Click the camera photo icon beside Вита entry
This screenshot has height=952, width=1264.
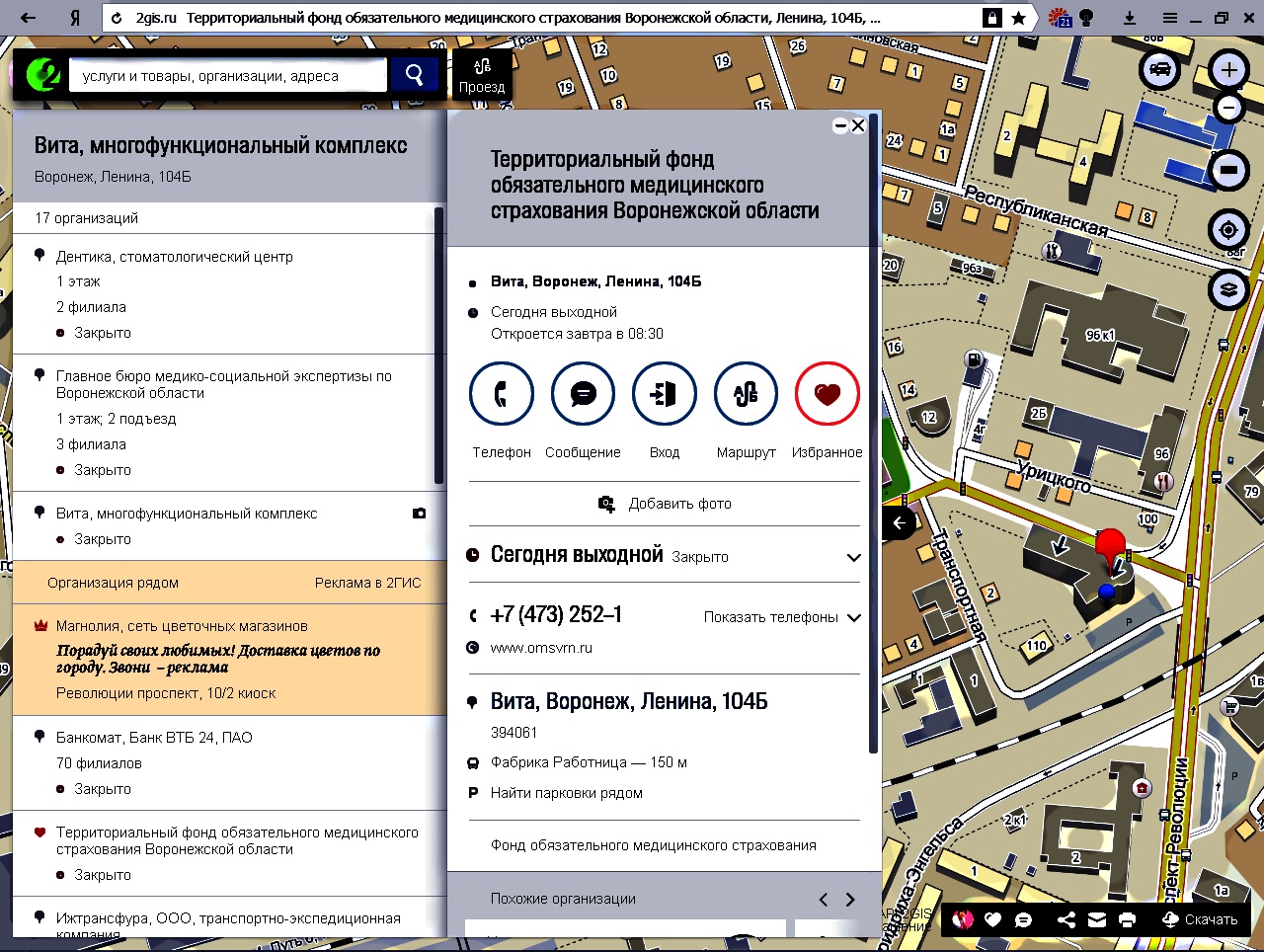(420, 514)
